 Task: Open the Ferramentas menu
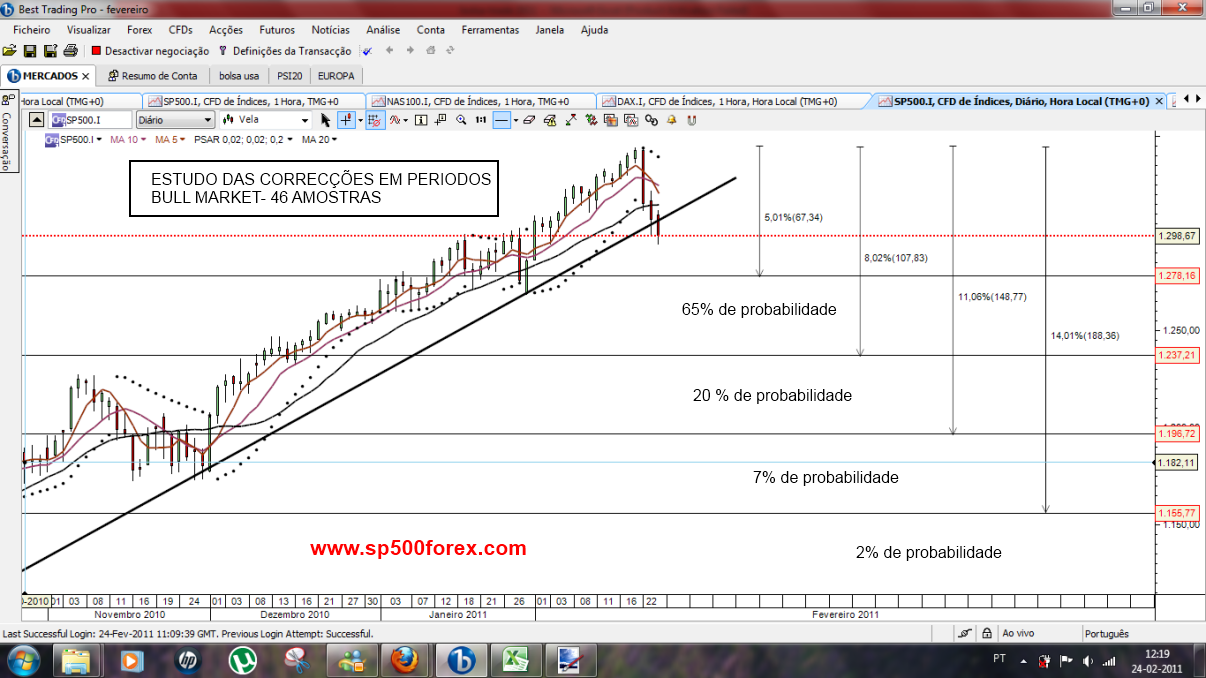(x=490, y=30)
